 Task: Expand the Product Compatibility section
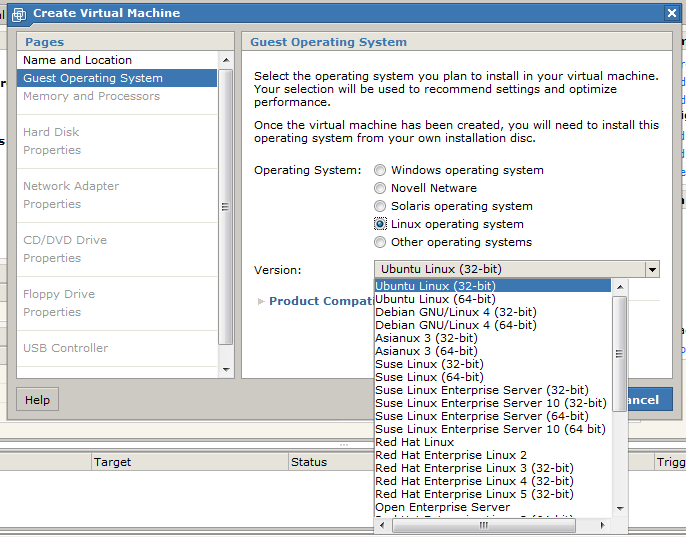[262, 301]
